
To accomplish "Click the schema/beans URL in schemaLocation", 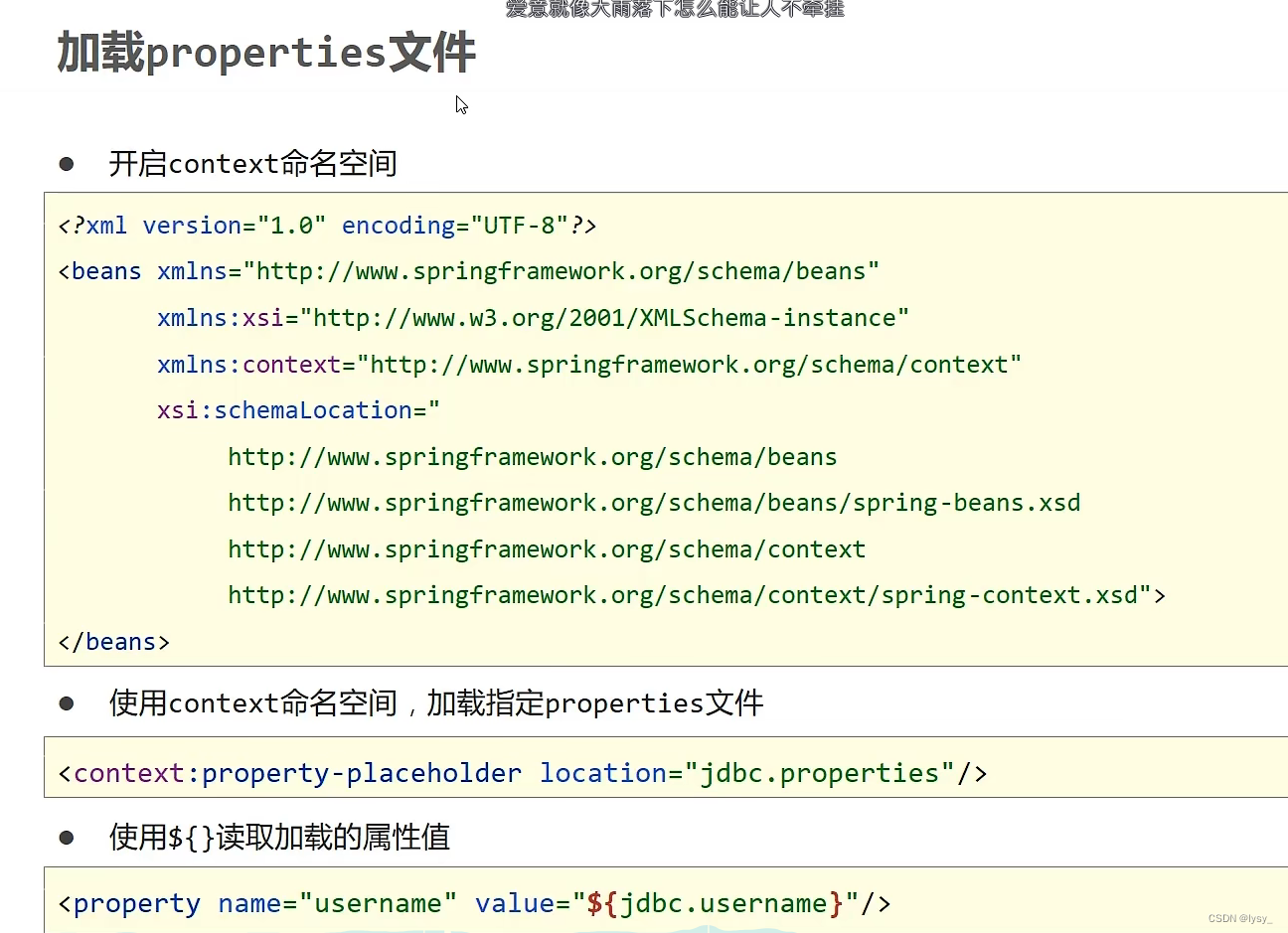I will [x=533, y=458].
